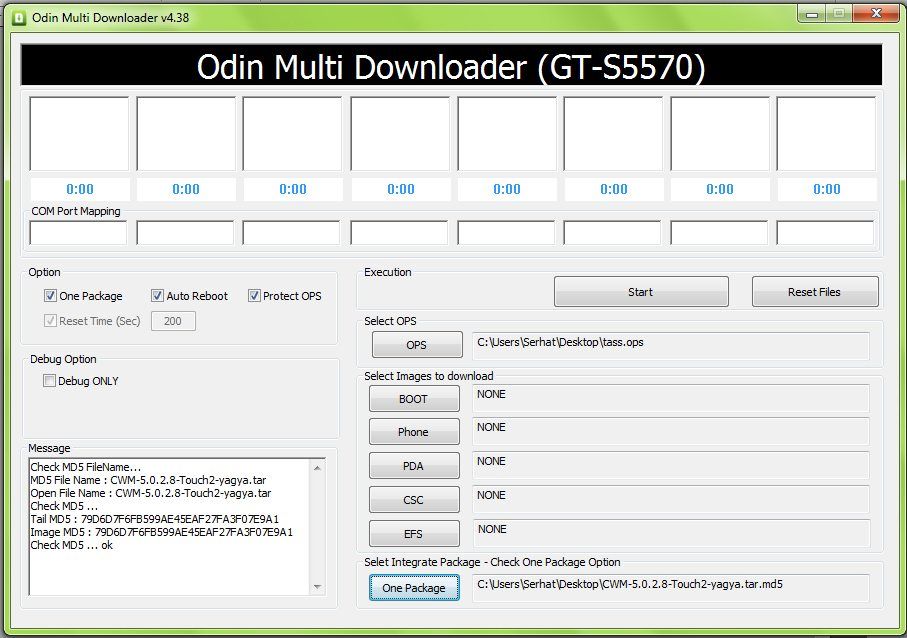The image size is (907, 638).
Task: Toggle the One Package checkbox
Action: pos(50,296)
